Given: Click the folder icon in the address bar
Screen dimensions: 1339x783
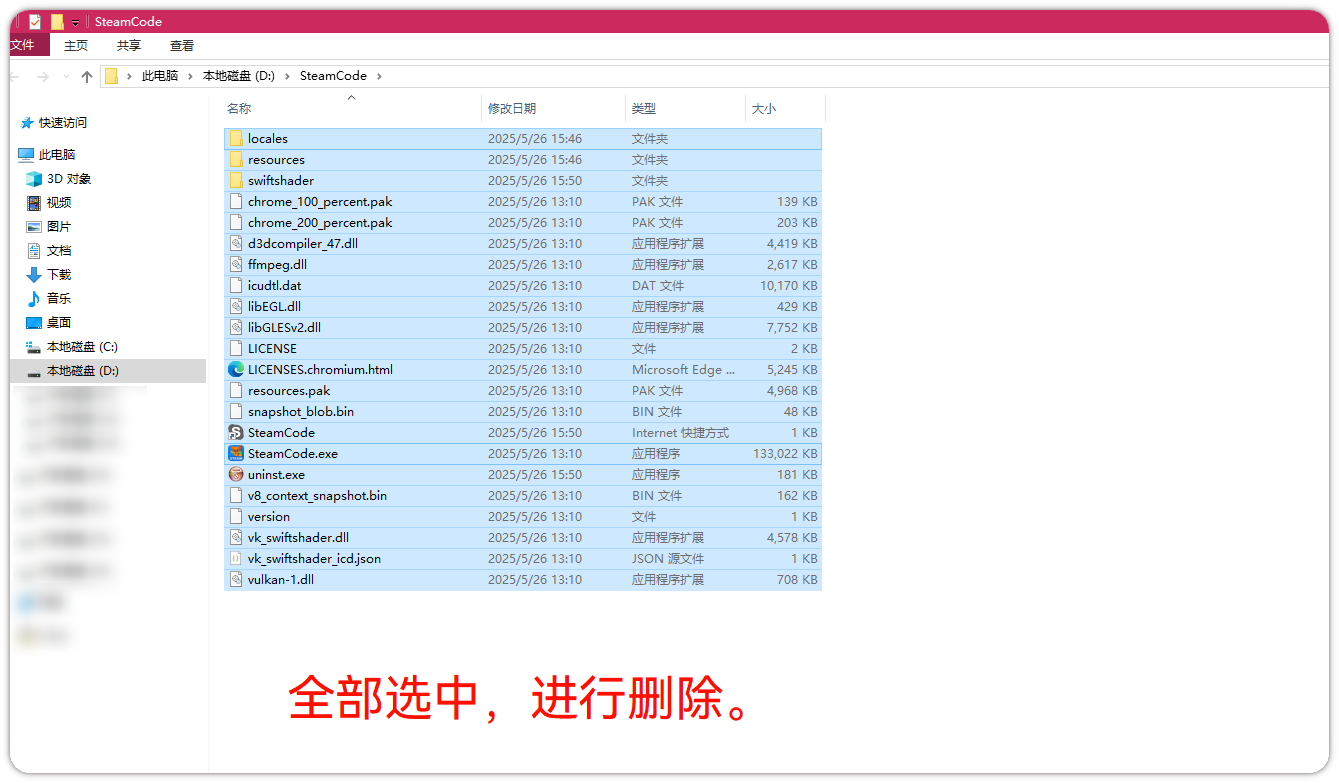Looking at the screenshot, I should point(111,76).
